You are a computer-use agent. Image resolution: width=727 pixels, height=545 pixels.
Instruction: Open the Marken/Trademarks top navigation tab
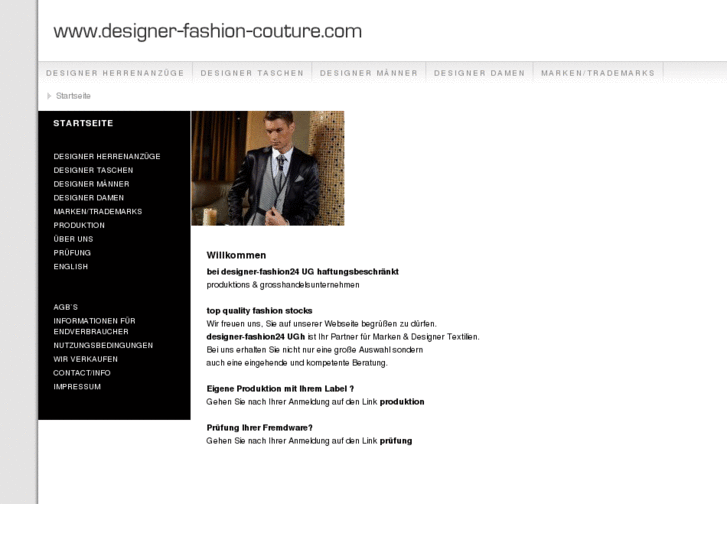tap(598, 73)
